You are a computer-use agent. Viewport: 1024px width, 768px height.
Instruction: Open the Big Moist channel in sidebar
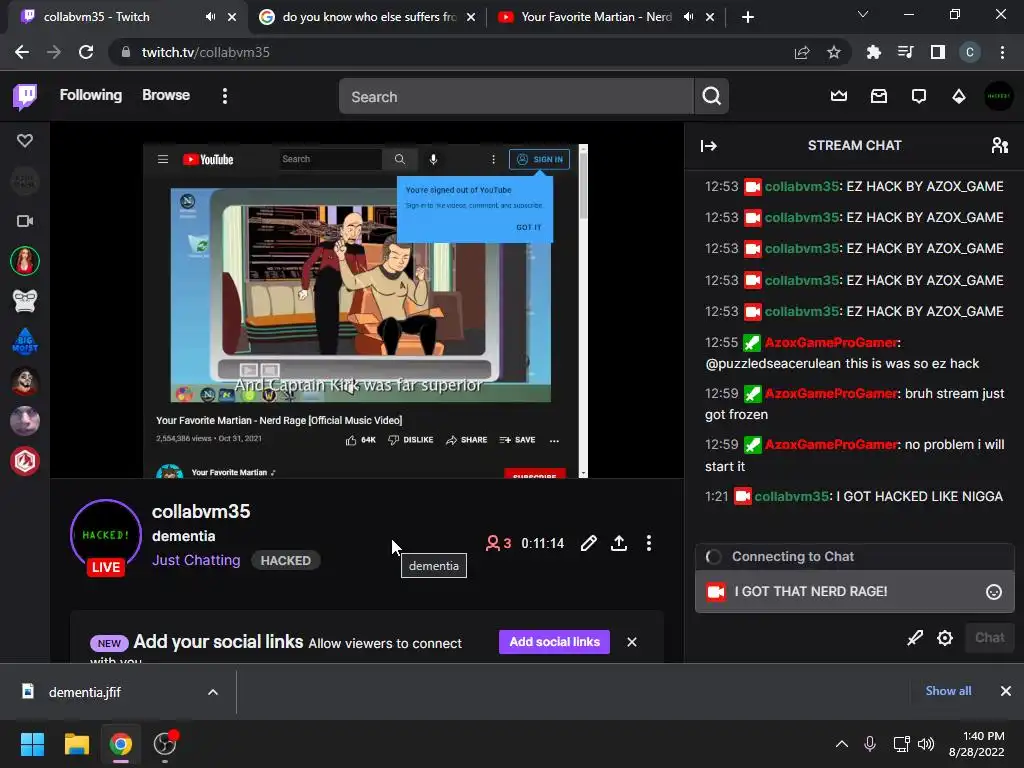[x=25, y=342]
